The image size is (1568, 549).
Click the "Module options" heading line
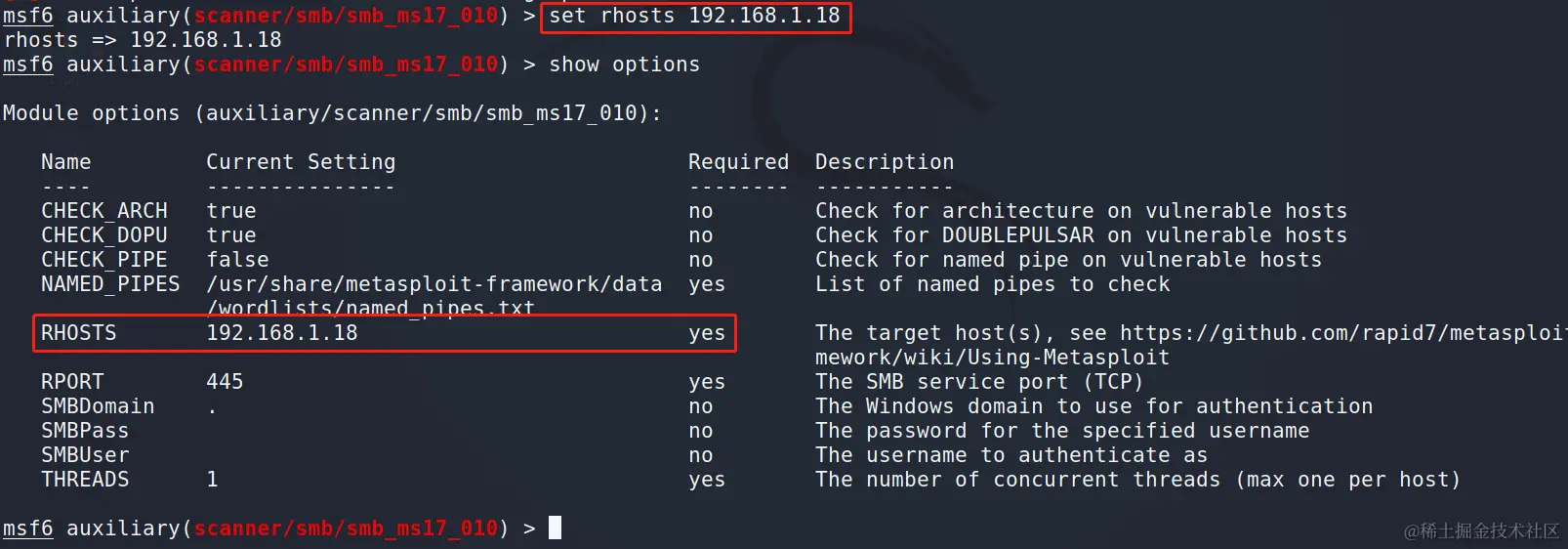tap(331, 113)
